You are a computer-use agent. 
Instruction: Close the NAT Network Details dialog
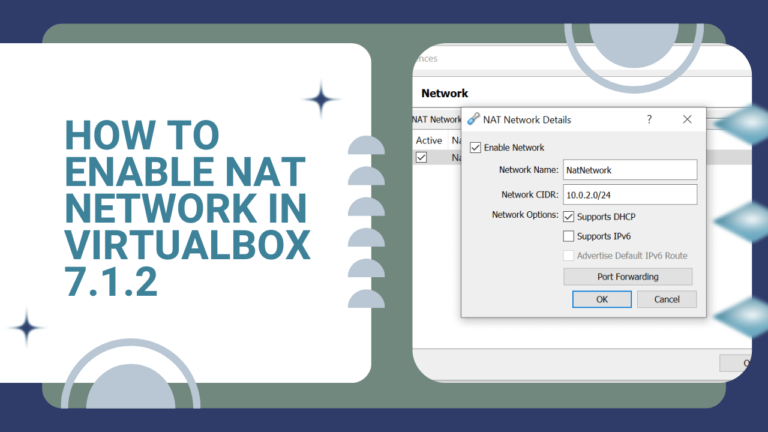[687, 119]
